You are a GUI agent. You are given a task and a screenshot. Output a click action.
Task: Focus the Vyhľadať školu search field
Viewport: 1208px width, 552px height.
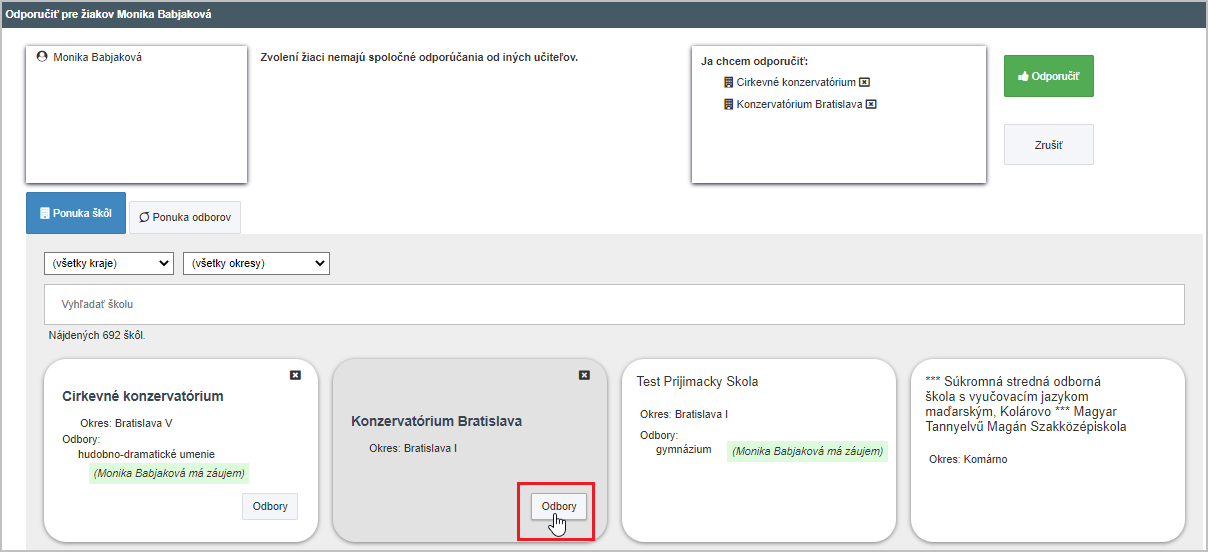point(614,304)
